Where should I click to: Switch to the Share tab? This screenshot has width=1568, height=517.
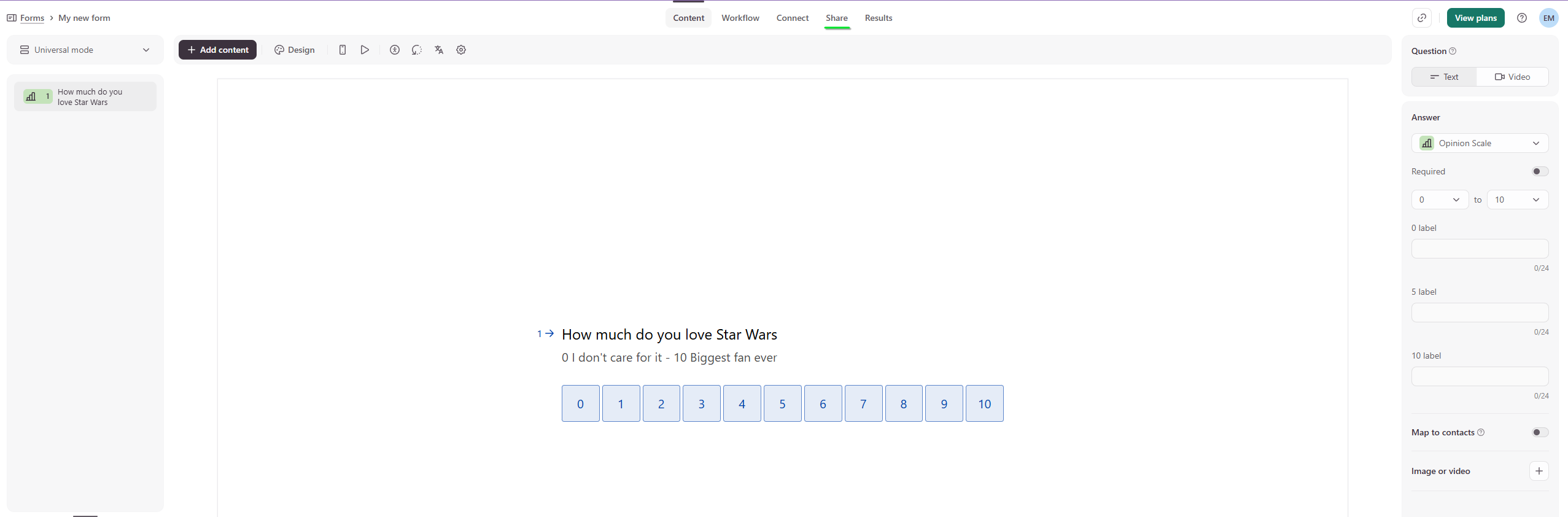837,18
